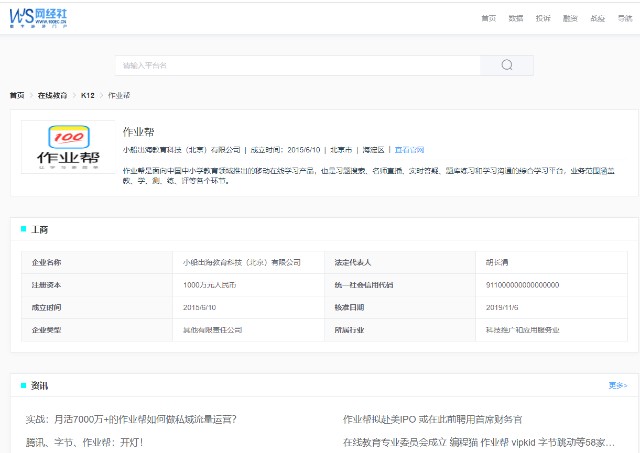
Task: Click the 作业帮 company logo thumbnail
Action: pos(68,147)
